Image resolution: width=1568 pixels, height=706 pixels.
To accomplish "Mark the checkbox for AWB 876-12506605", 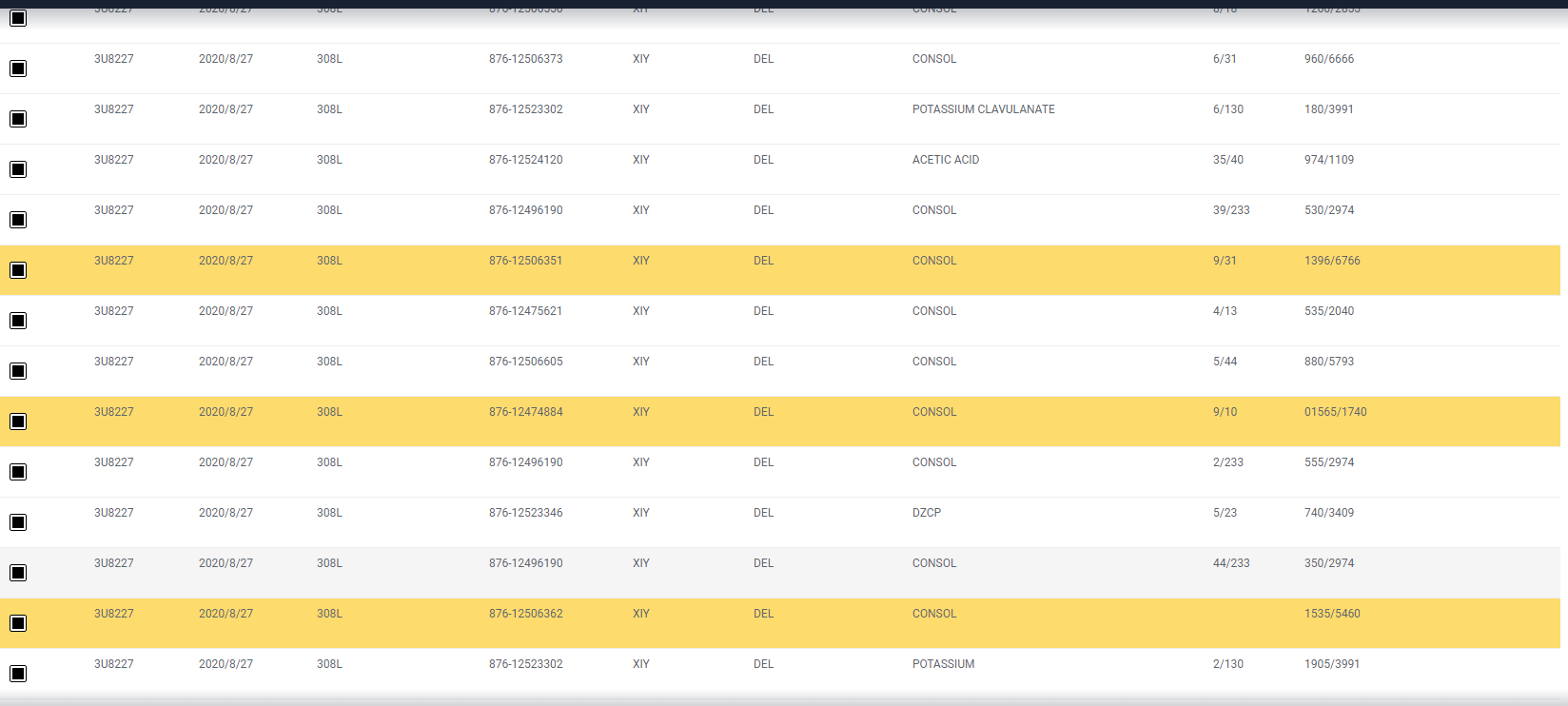I will point(18,371).
